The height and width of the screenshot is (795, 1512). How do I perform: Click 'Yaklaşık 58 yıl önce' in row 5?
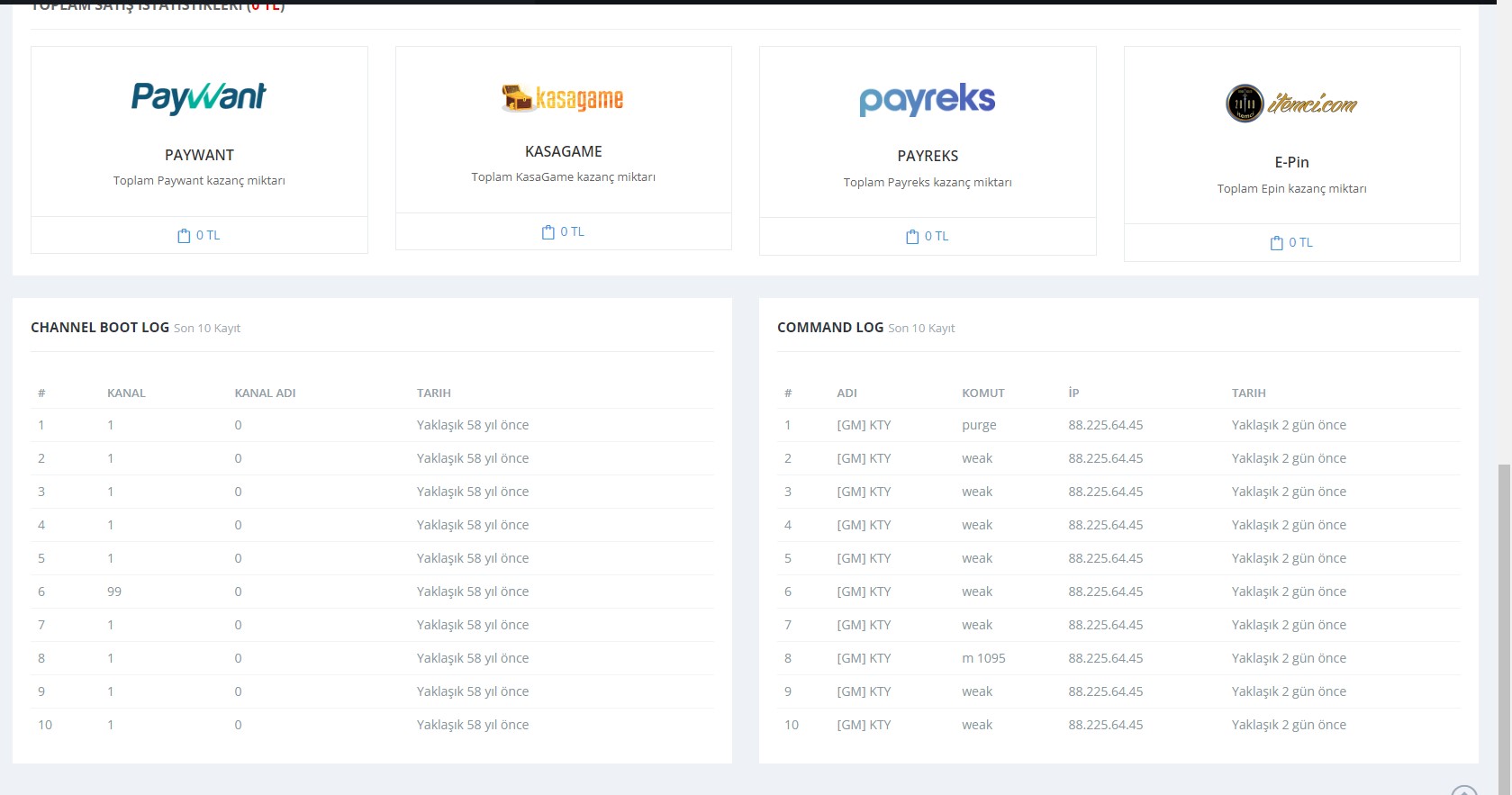[473, 559]
